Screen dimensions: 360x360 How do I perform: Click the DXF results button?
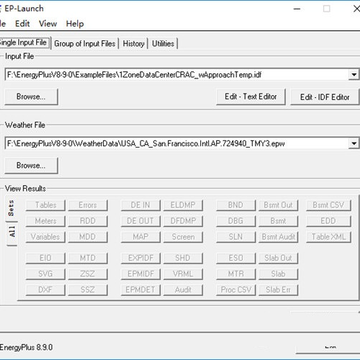46,290
